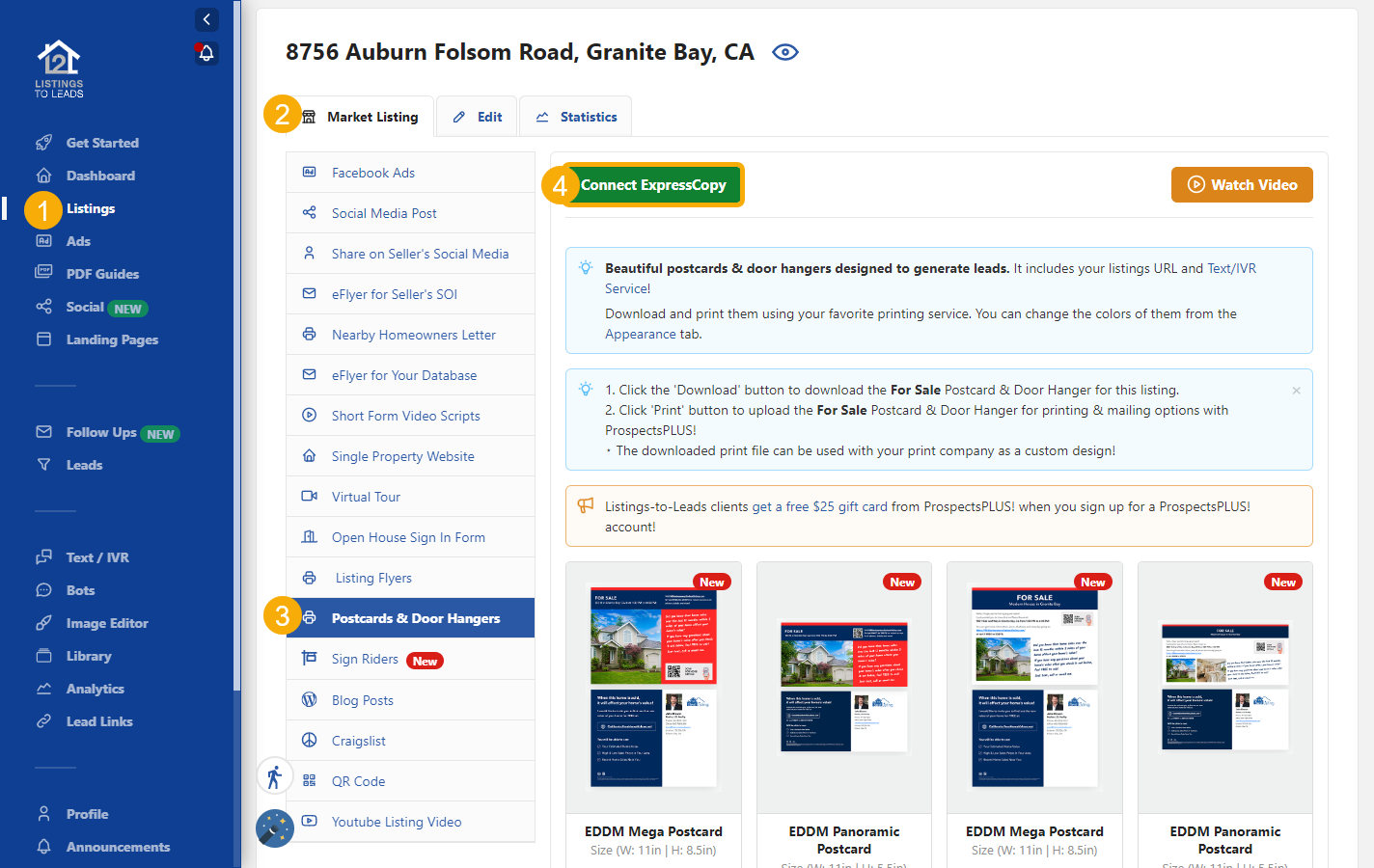Click the Leads funnel icon
This screenshot has height=868, width=1374.
tap(43, 465)
